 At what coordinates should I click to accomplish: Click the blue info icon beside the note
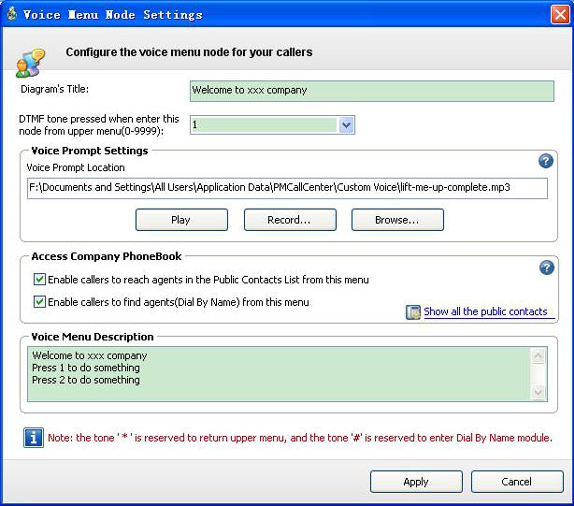33,438
